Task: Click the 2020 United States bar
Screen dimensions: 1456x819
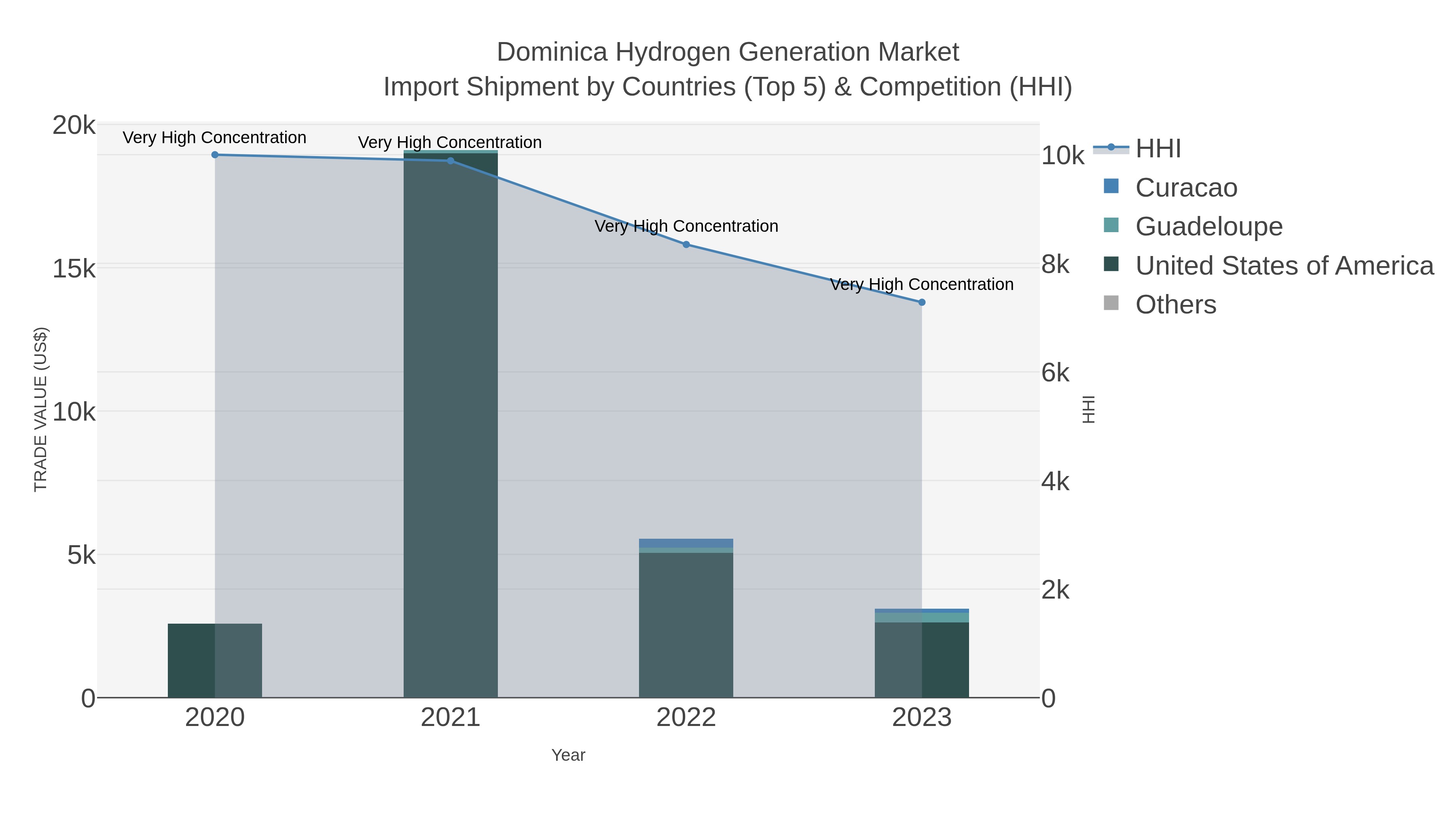Action: point(215,661)
